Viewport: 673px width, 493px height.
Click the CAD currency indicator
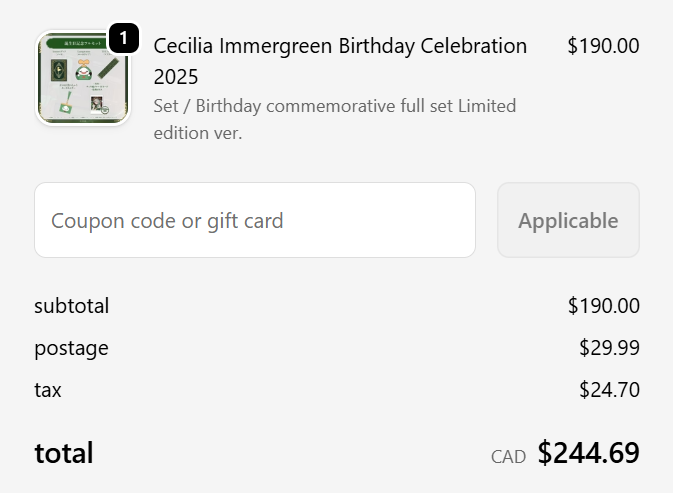[x=508, y=457]
